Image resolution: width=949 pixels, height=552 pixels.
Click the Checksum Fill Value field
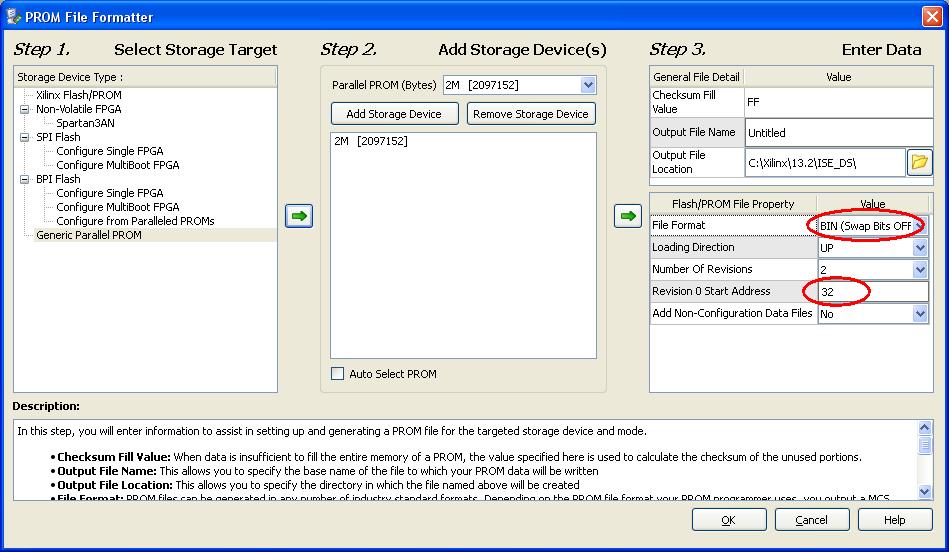[x=838, y=102]
